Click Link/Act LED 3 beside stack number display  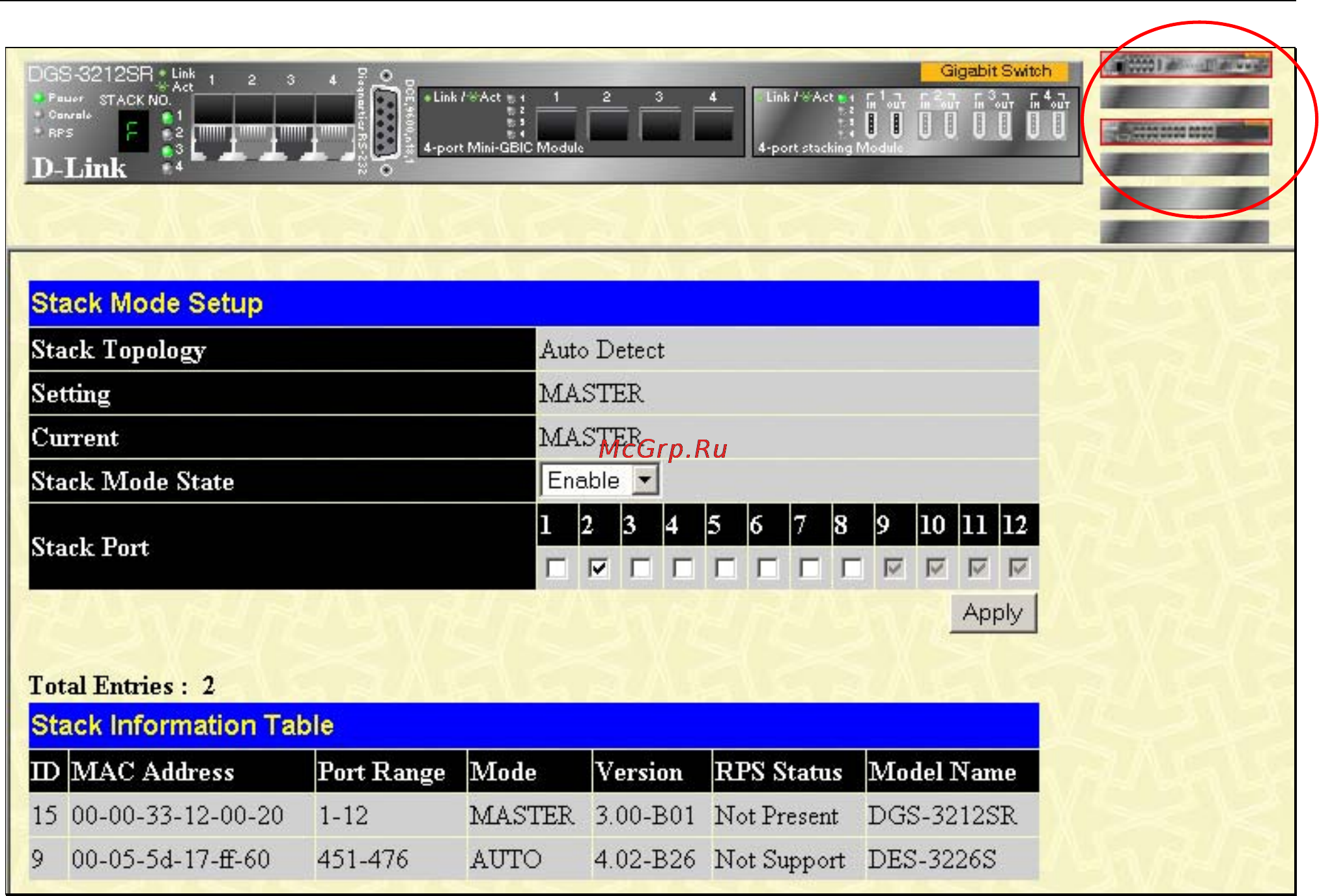click(167, 150)
